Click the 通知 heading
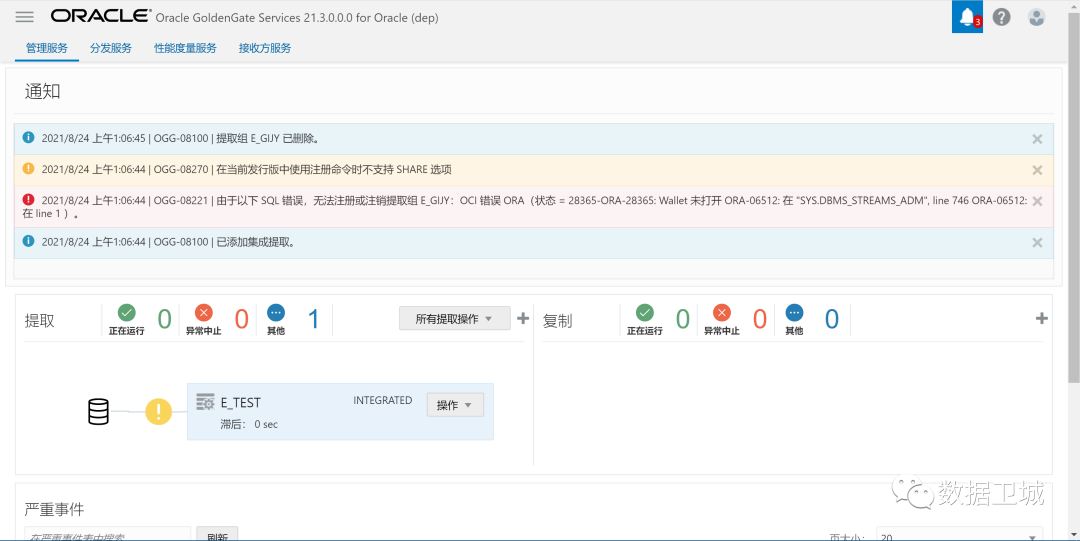1080x541 pixels. pos(43,92)
